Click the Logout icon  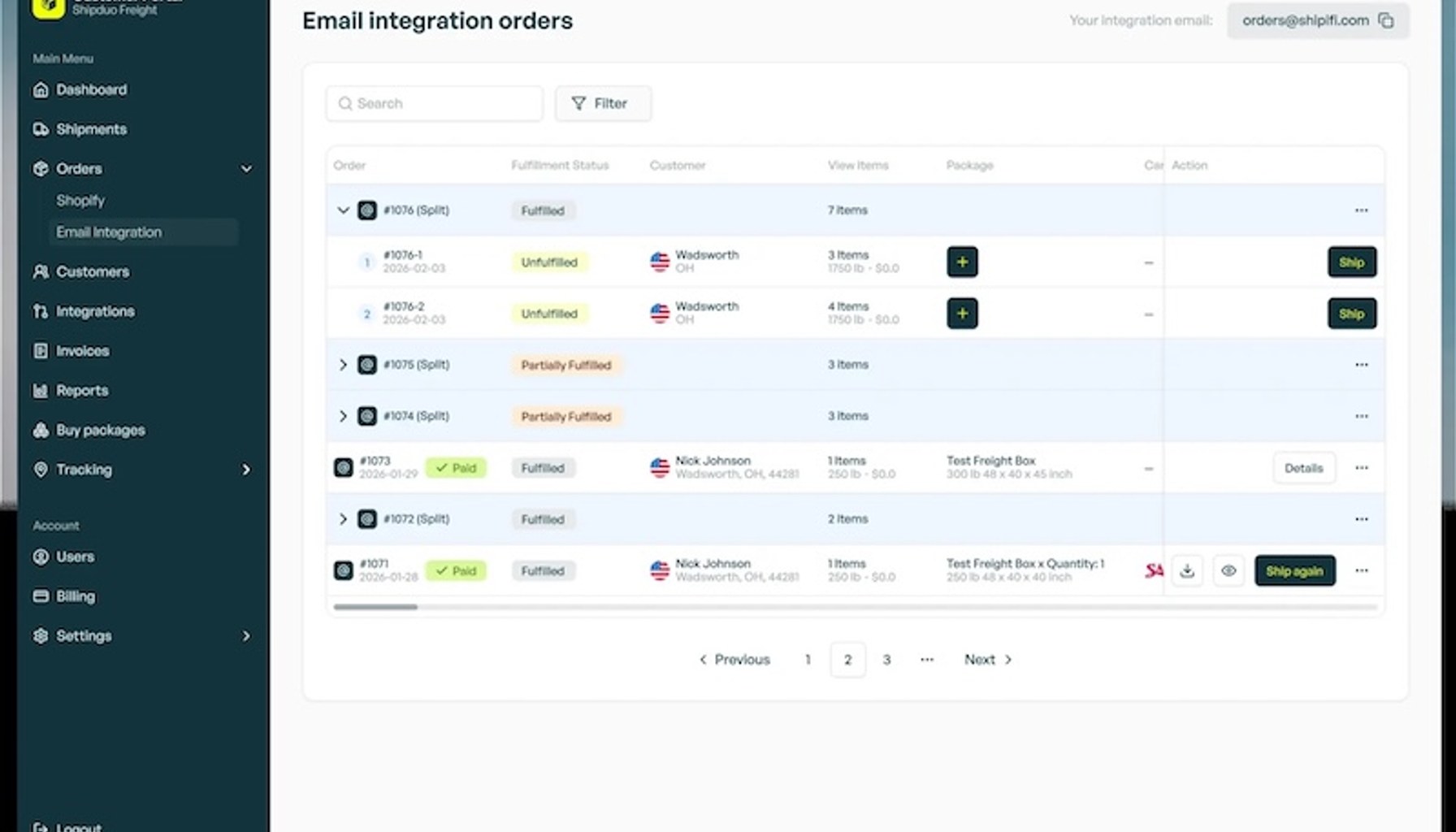41,827
